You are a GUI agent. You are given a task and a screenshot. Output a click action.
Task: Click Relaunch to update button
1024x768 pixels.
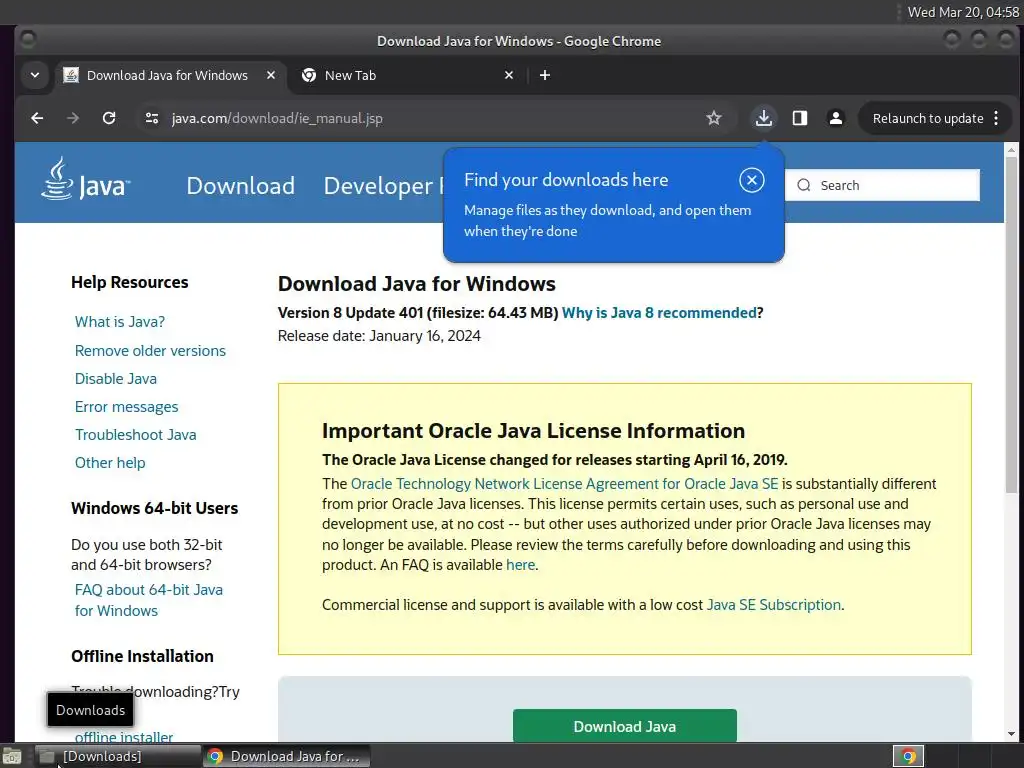point(928,118)
